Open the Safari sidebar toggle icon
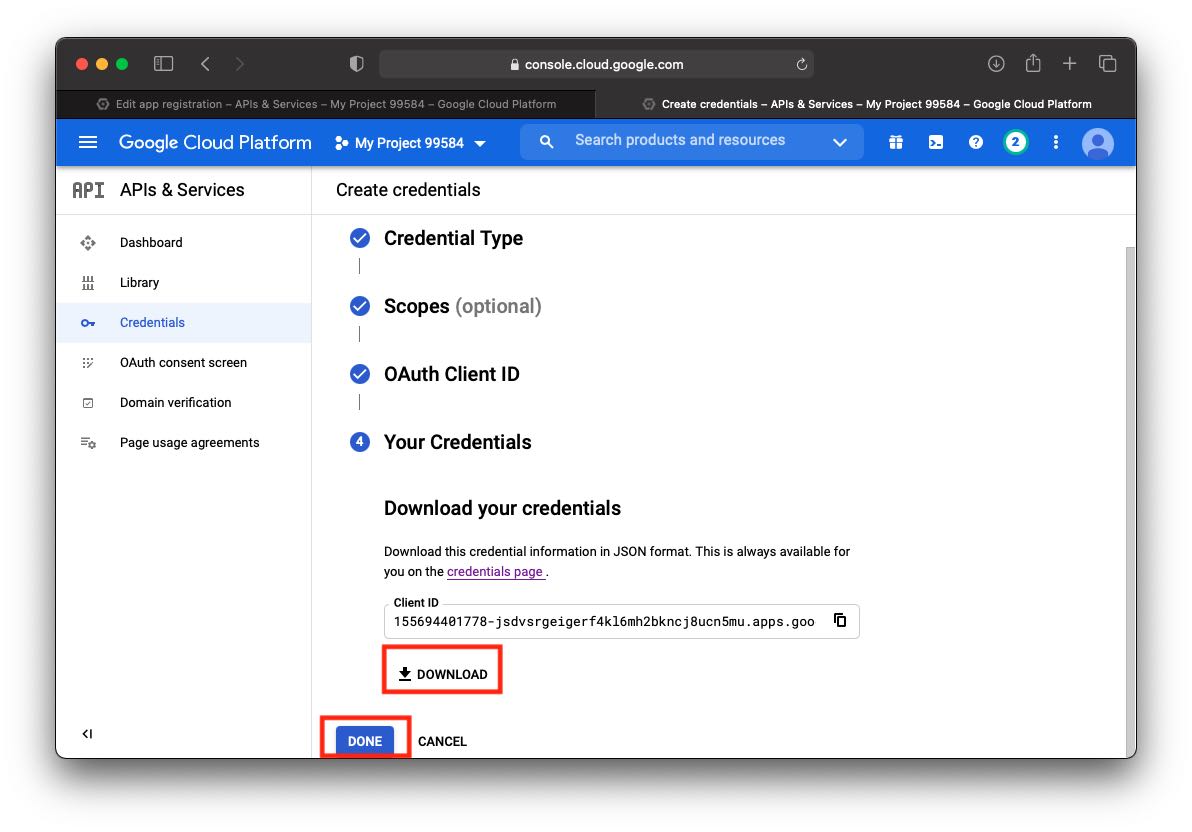The image size is (1192, 832). [x=163, y=64]
